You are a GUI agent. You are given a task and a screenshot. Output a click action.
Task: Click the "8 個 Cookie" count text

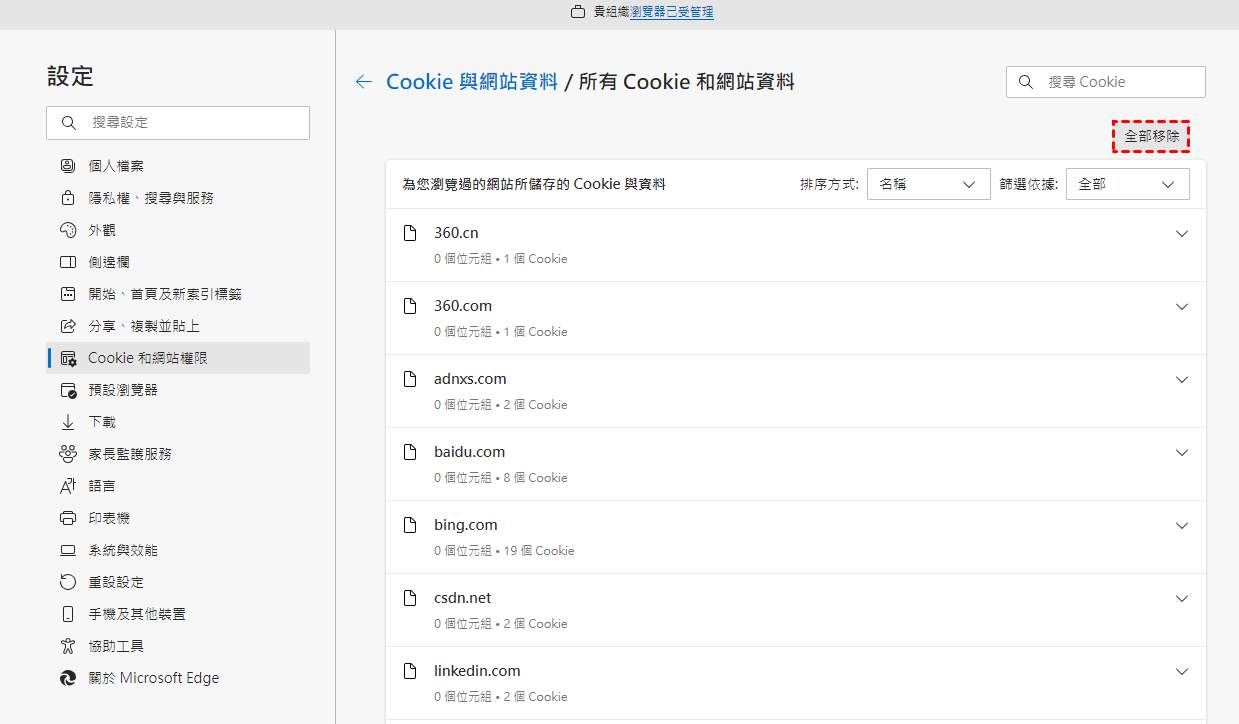point(535,478)
